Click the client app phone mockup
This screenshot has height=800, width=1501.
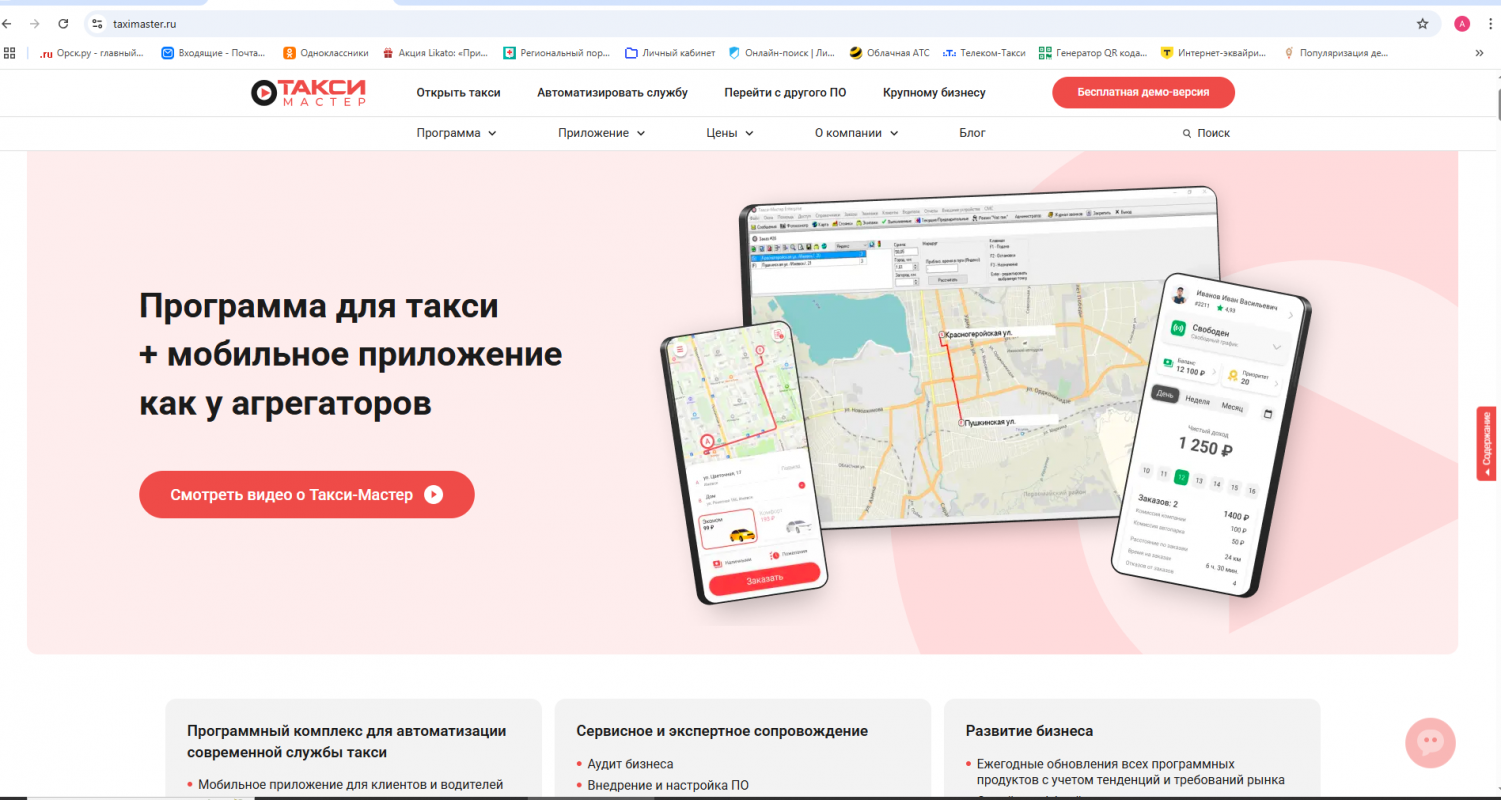coord(745,463)
